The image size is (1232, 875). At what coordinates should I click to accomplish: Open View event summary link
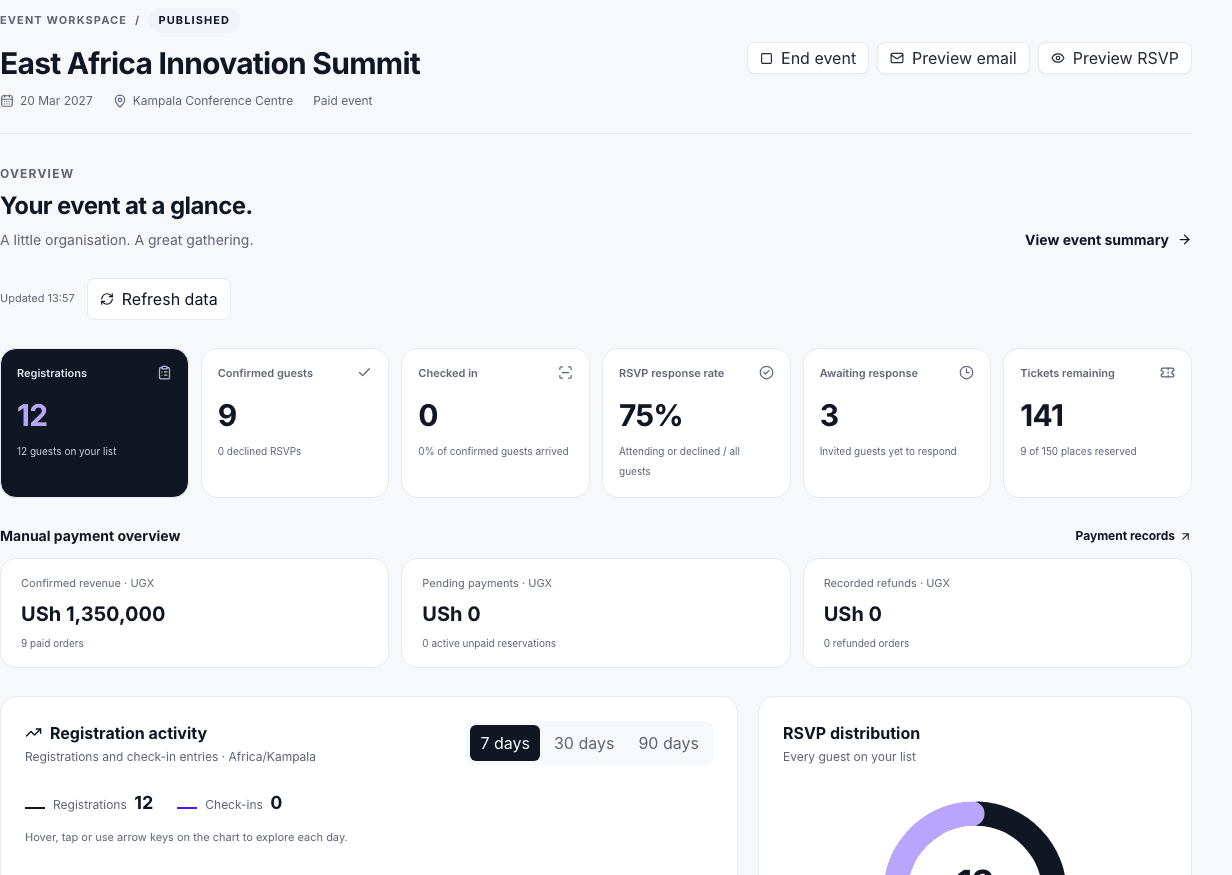[x=1108, y=240]
